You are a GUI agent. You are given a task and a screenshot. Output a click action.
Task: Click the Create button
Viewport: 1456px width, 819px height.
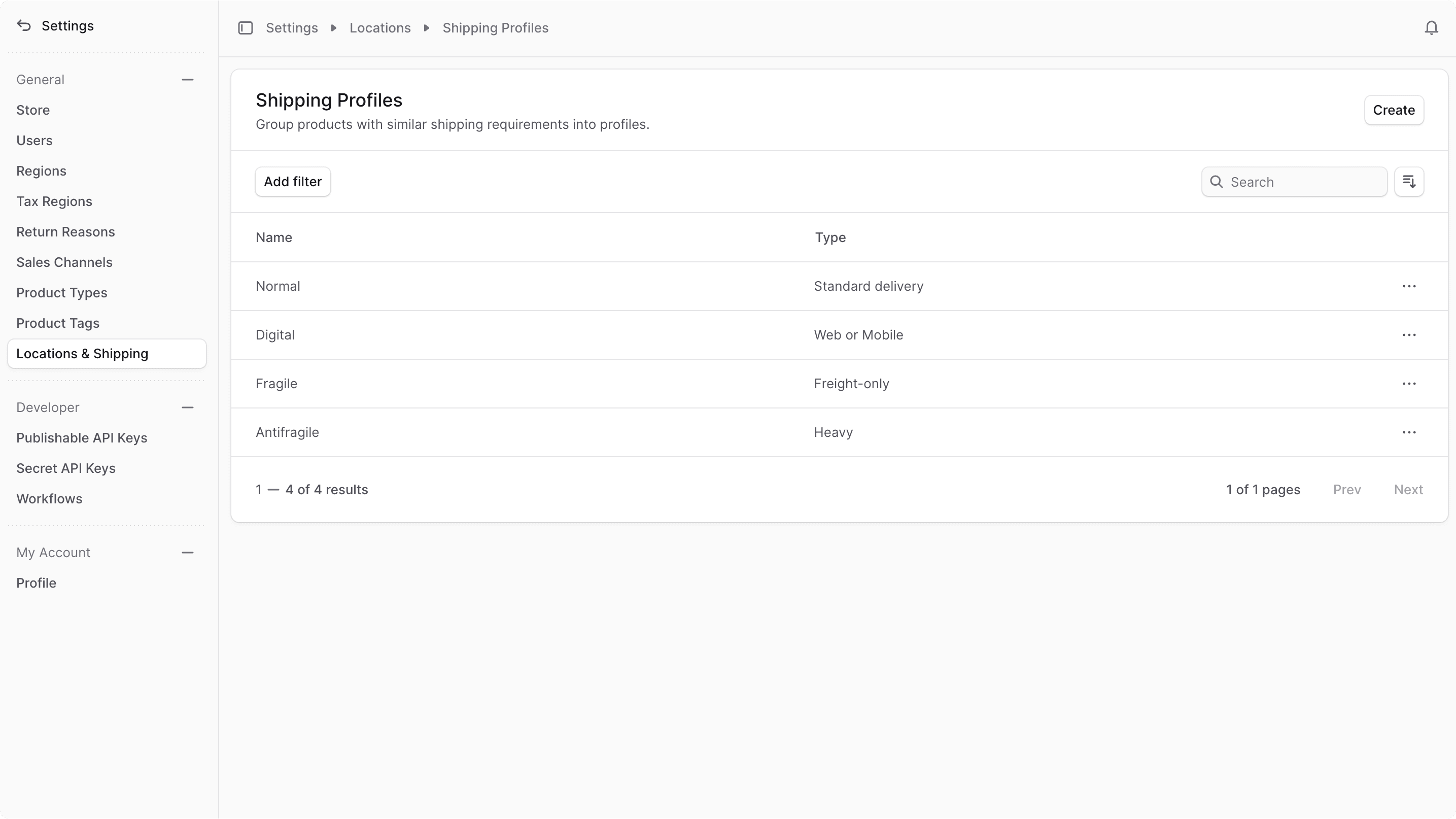pos(1394,110)
